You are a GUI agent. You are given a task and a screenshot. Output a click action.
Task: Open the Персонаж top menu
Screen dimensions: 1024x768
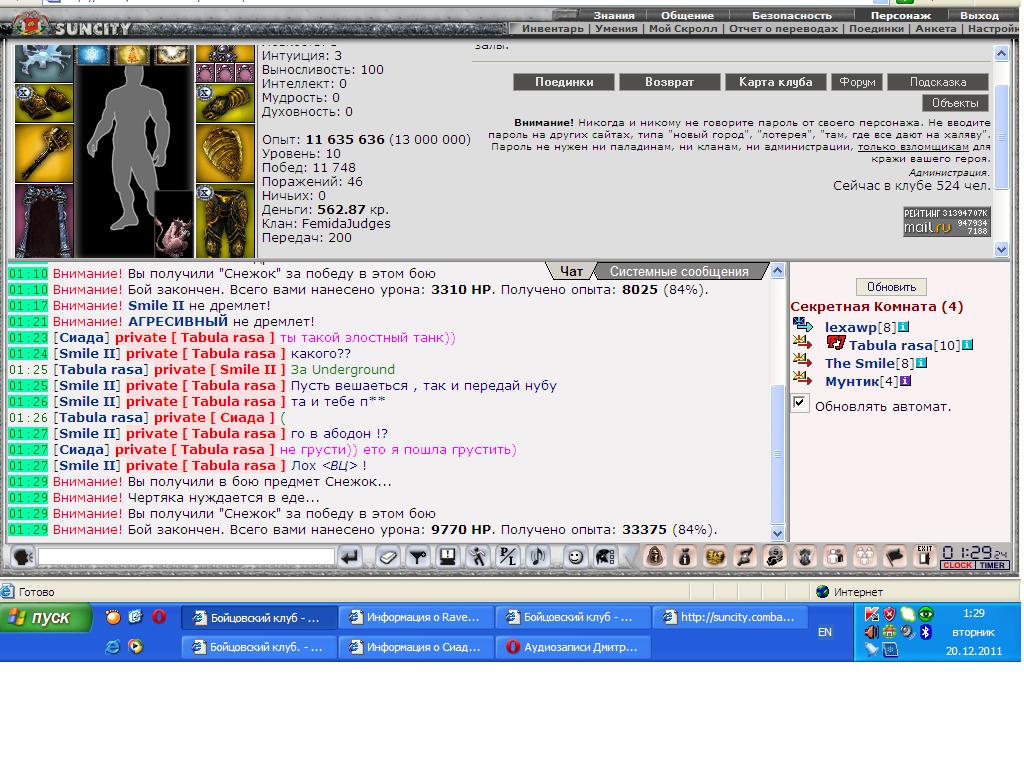tap(901, 15)
